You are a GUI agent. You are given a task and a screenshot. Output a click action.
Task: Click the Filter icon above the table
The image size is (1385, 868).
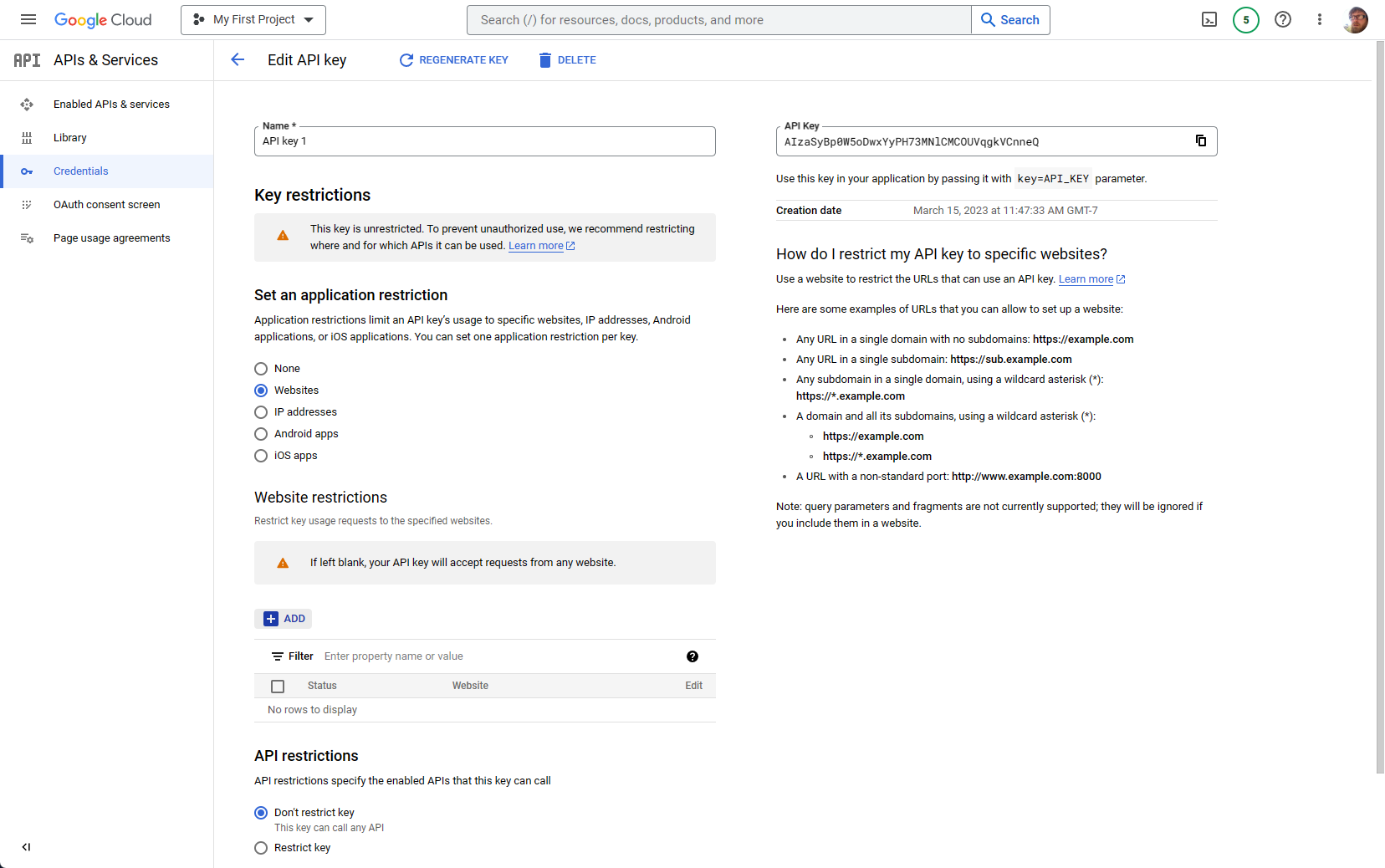pos(277,656)
